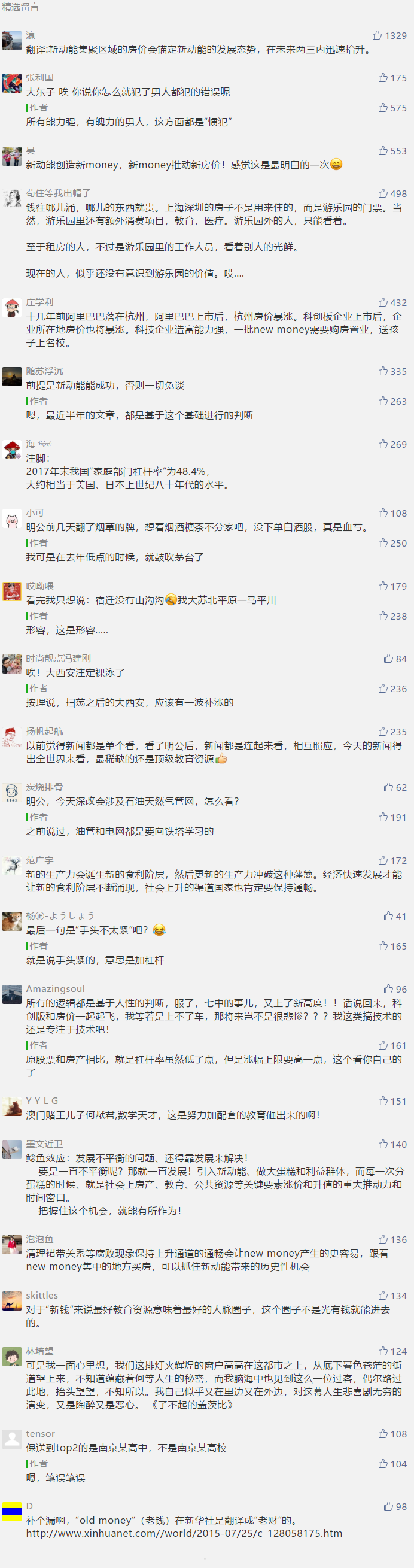Click the 精选留言 section heading

click(21, 7)
